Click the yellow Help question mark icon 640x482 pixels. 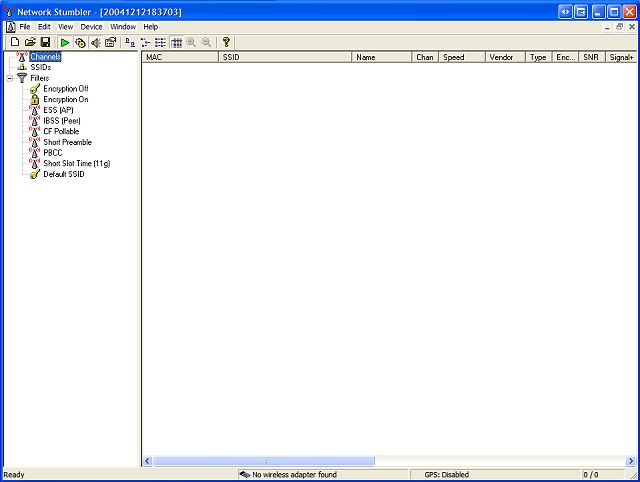226,42
